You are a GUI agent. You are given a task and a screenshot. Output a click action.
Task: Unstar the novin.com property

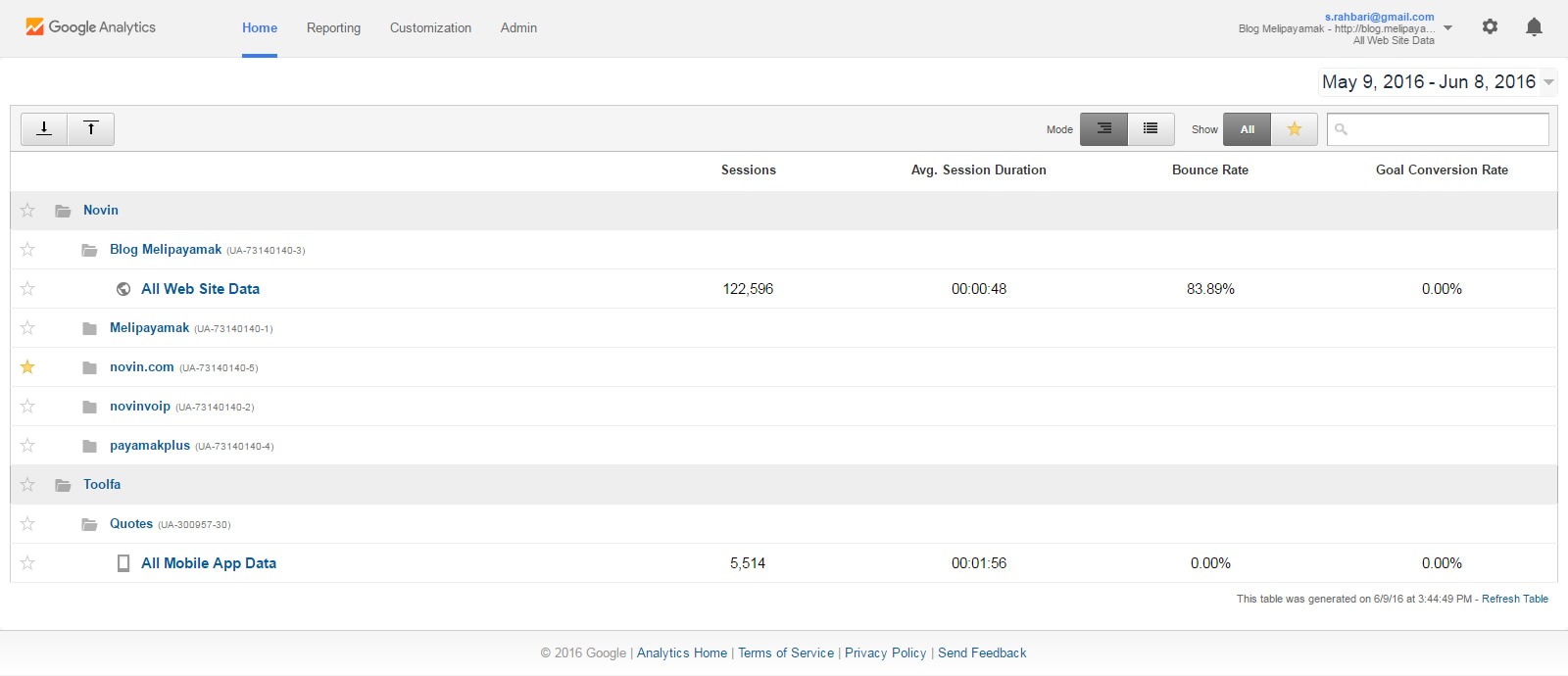pyautogui.click(x=27, y=367)
